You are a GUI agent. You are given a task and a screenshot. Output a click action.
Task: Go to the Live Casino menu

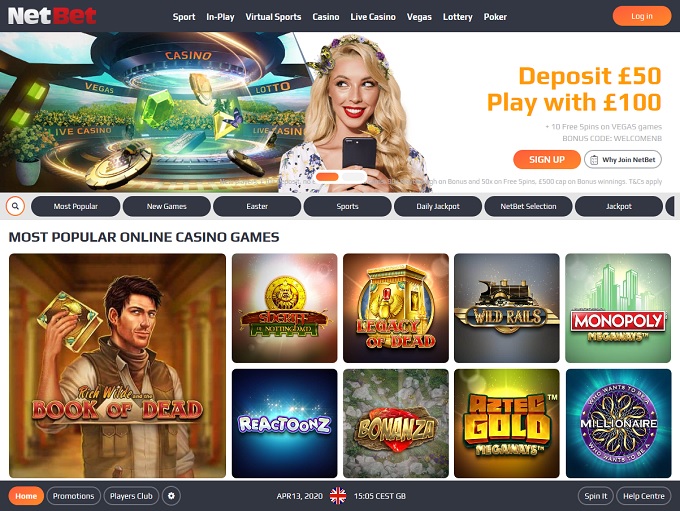click(x=373, y=17)
